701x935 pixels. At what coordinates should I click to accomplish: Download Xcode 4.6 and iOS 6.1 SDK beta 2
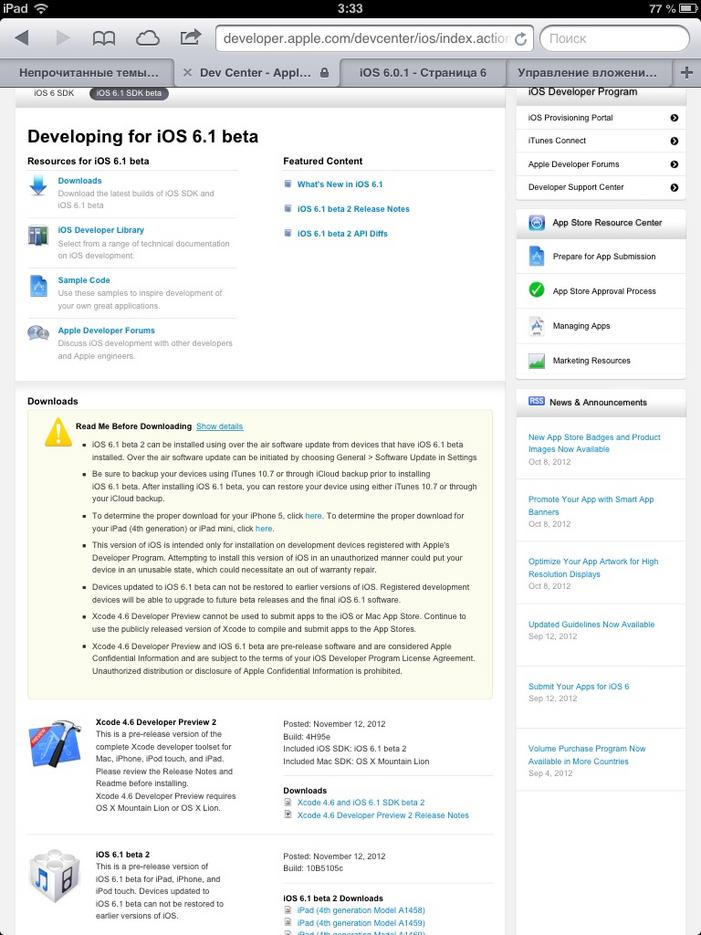pos(361,803)
